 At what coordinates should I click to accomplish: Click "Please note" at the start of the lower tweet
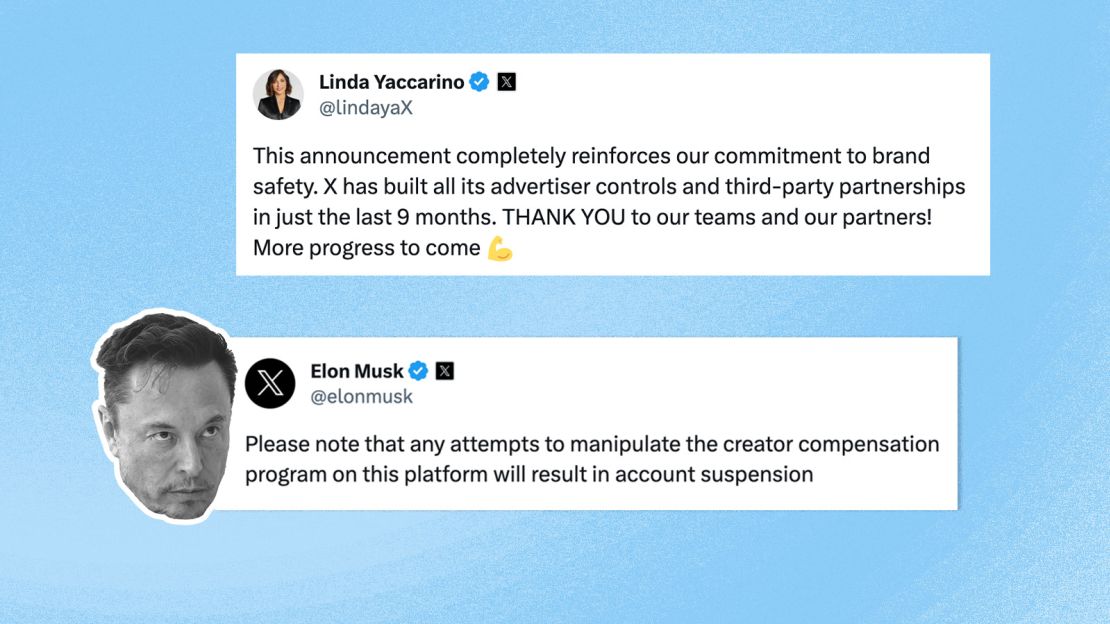click(x=294, y=444)
